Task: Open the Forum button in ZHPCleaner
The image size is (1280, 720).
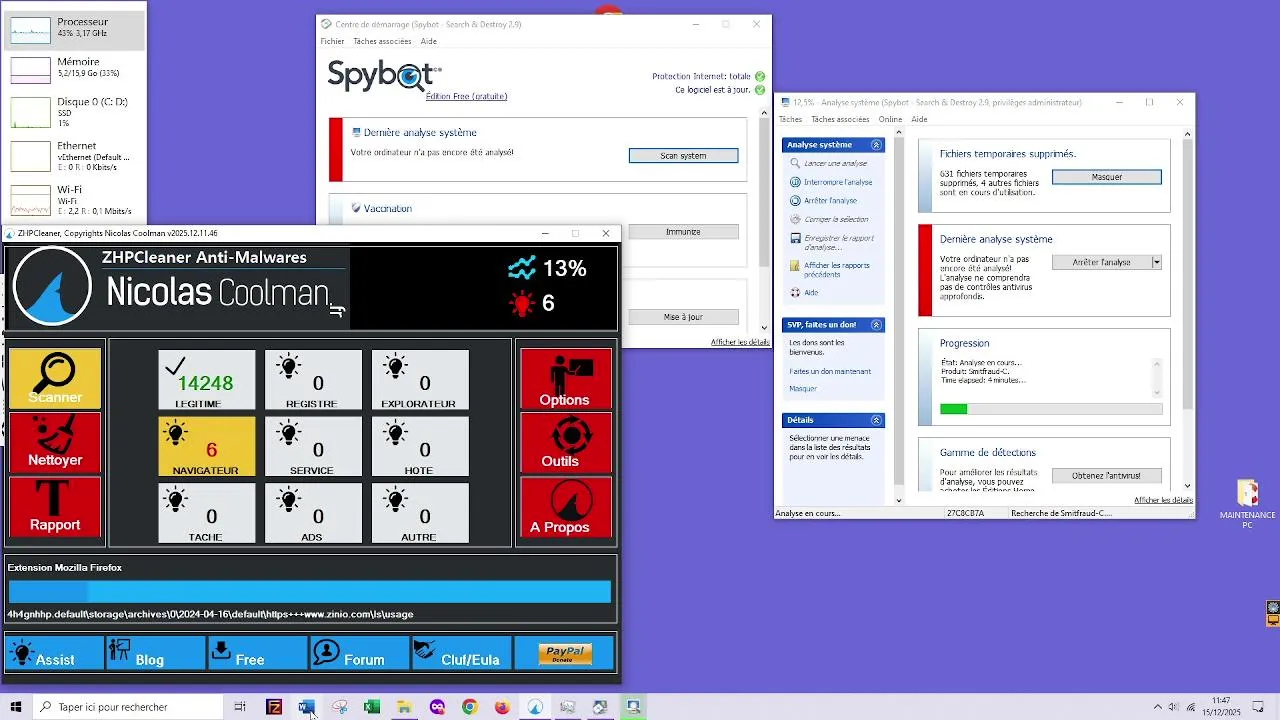Action: (360, 653)
